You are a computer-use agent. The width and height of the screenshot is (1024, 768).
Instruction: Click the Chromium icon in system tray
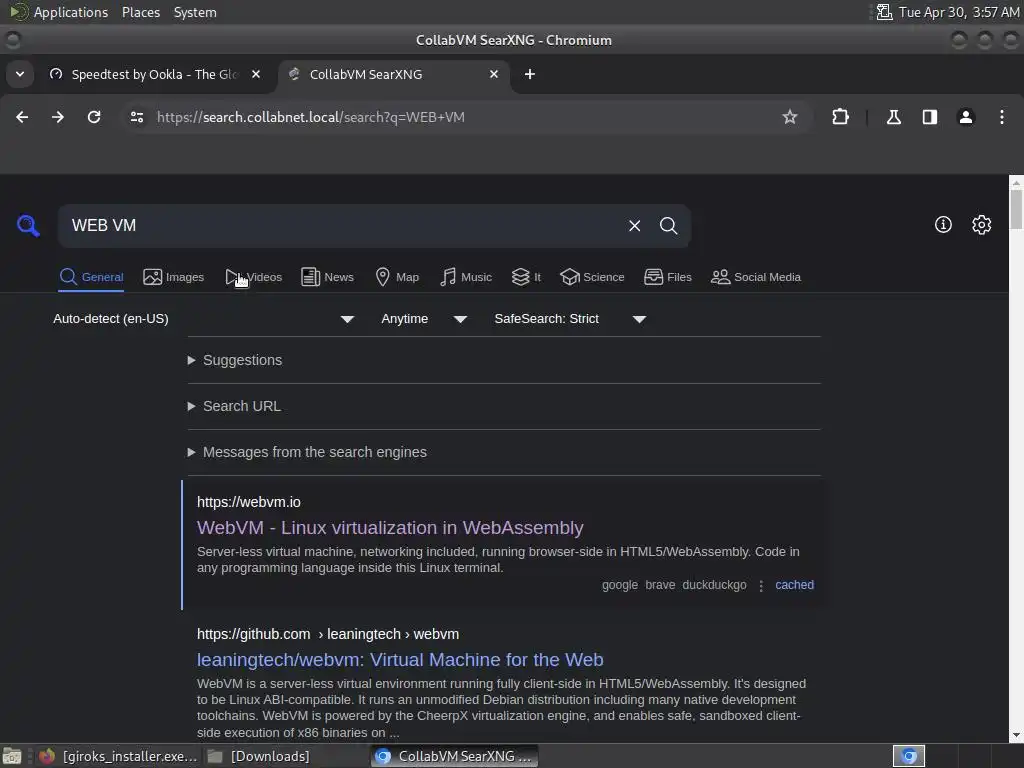[x=908, y=756]
